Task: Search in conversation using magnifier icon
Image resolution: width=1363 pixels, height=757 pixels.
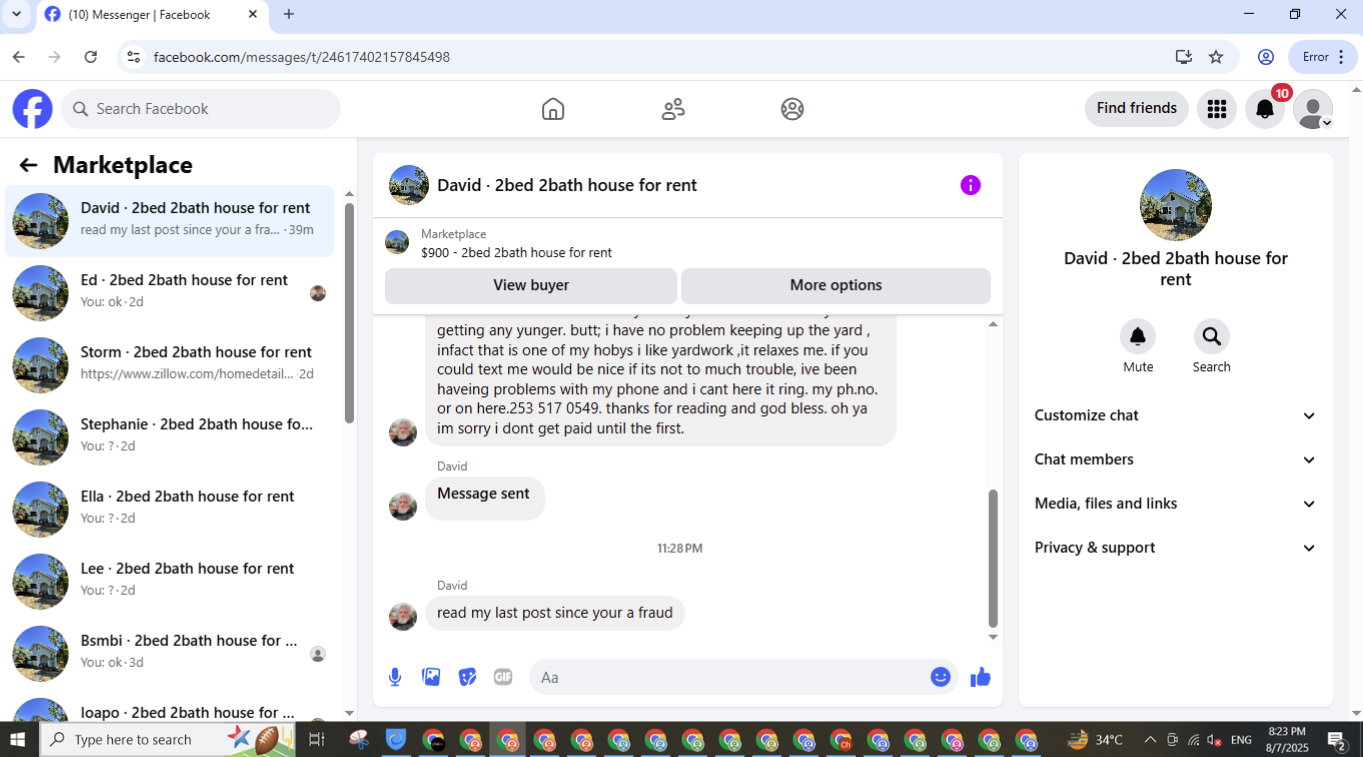Action: pos(1211,336)
